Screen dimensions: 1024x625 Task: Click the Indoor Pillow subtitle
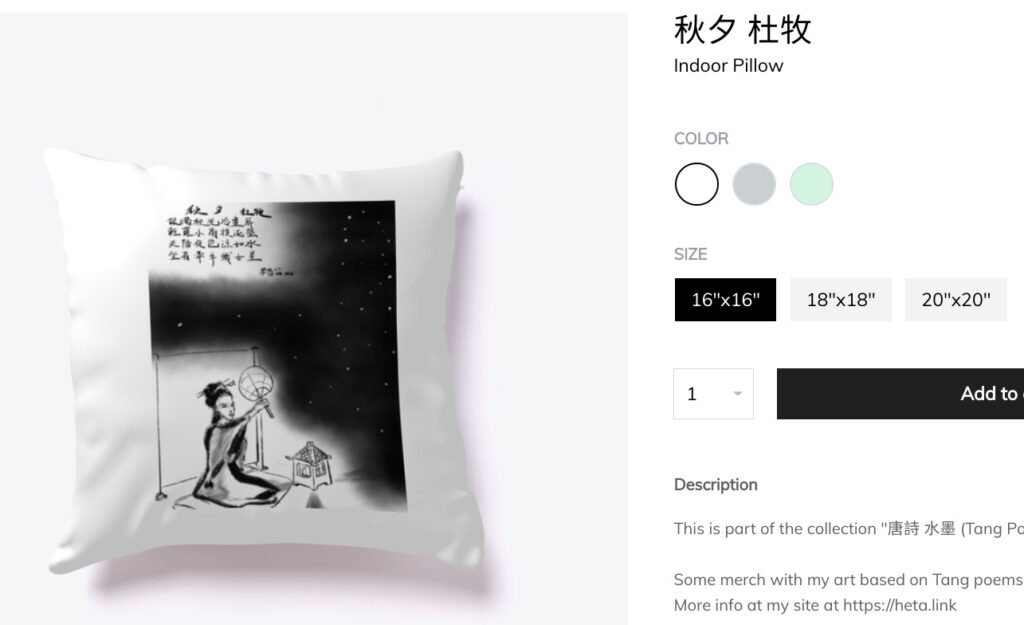tap(728, 65)
